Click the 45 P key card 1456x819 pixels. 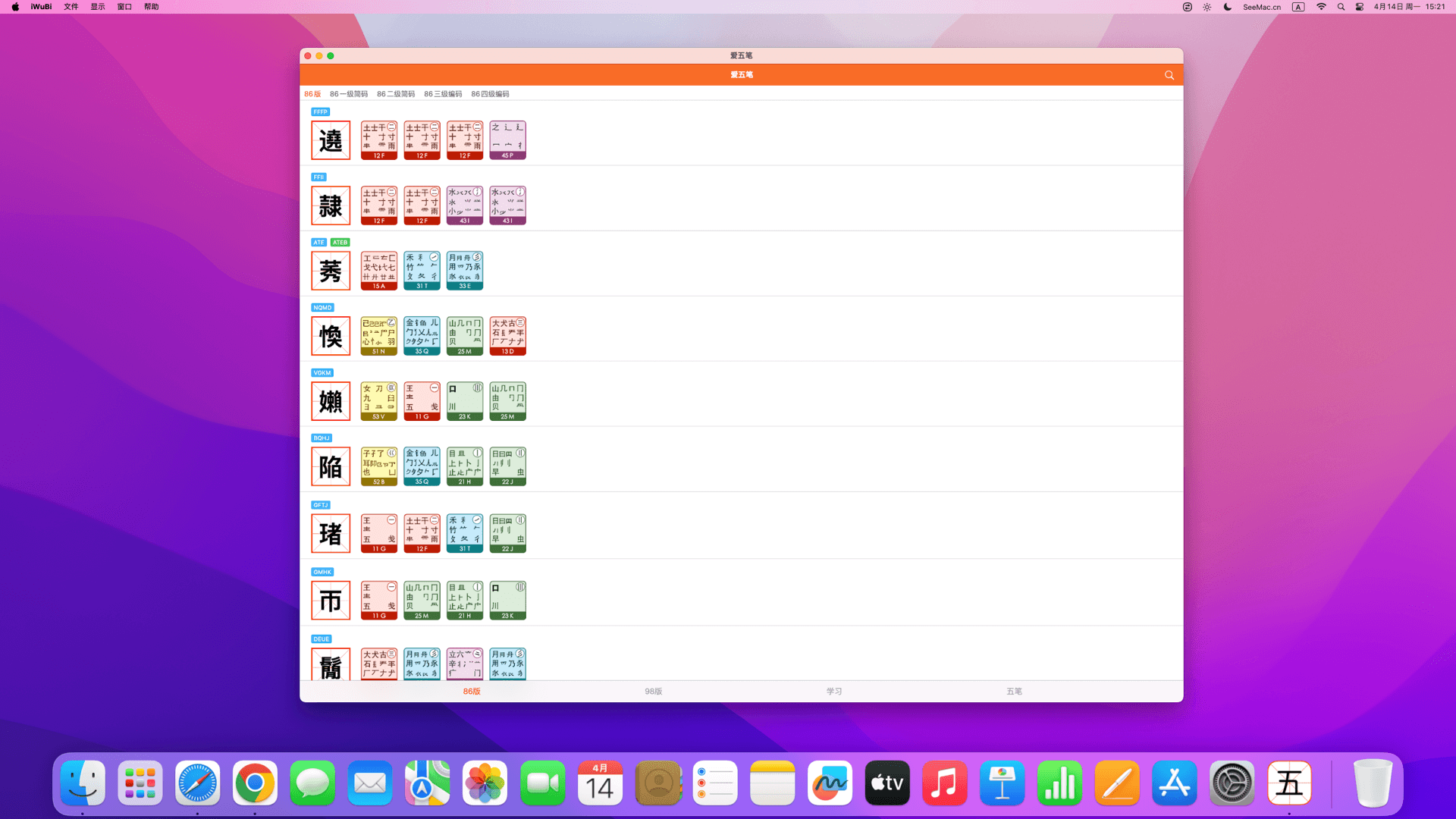507,140
